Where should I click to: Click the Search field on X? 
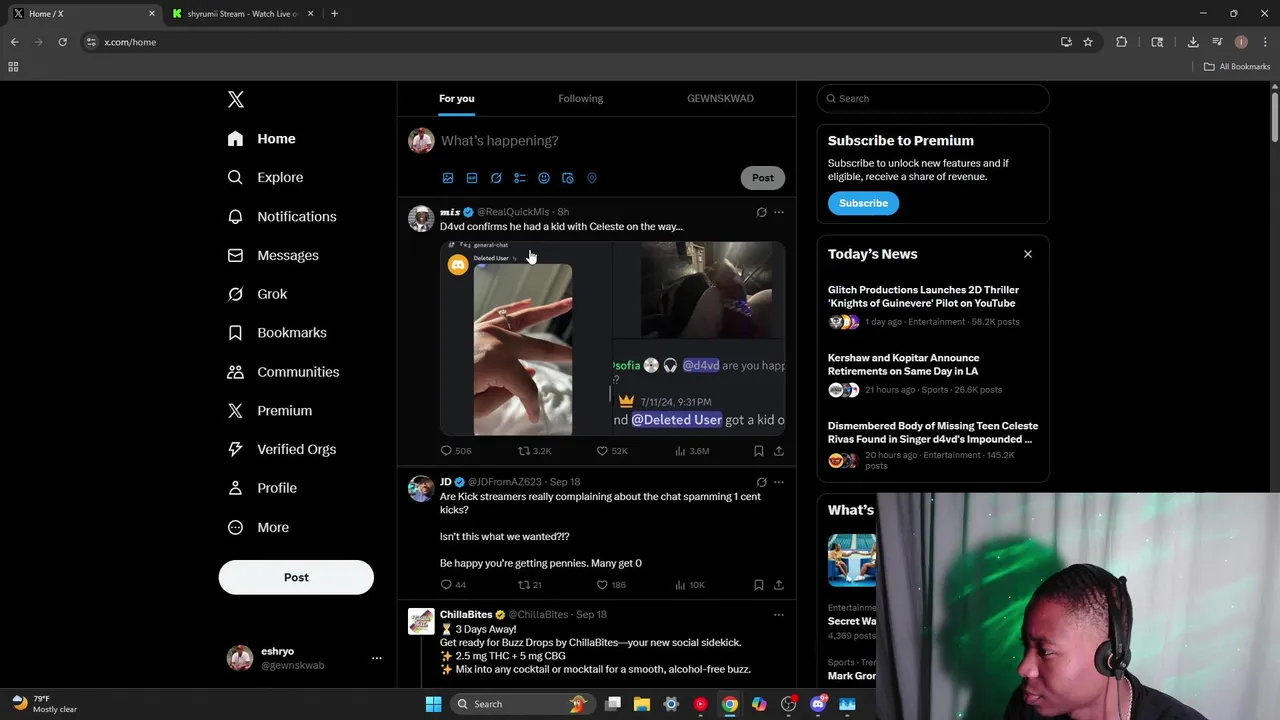(933, 98)
